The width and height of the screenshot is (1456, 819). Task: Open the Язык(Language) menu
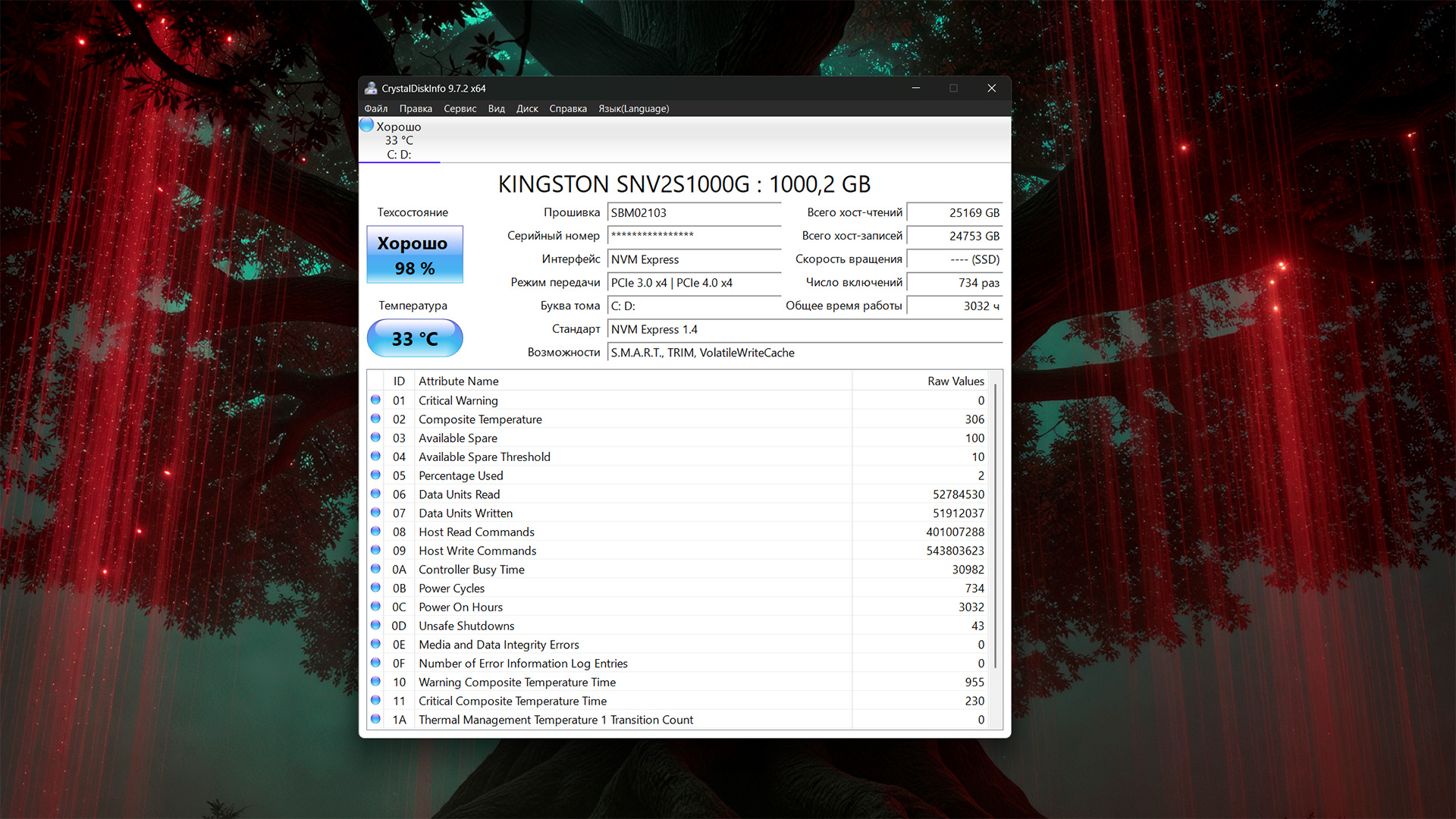(633, 108)
